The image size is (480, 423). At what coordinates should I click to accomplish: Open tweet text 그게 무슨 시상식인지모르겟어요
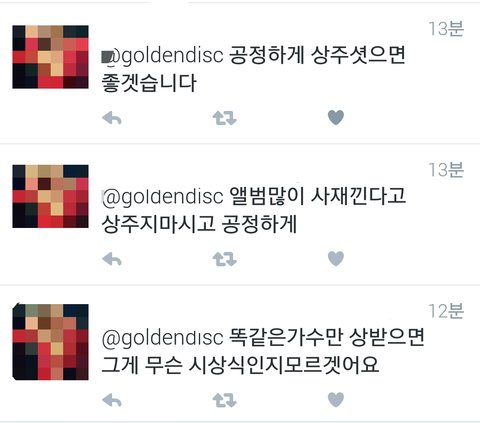point(240,365)
